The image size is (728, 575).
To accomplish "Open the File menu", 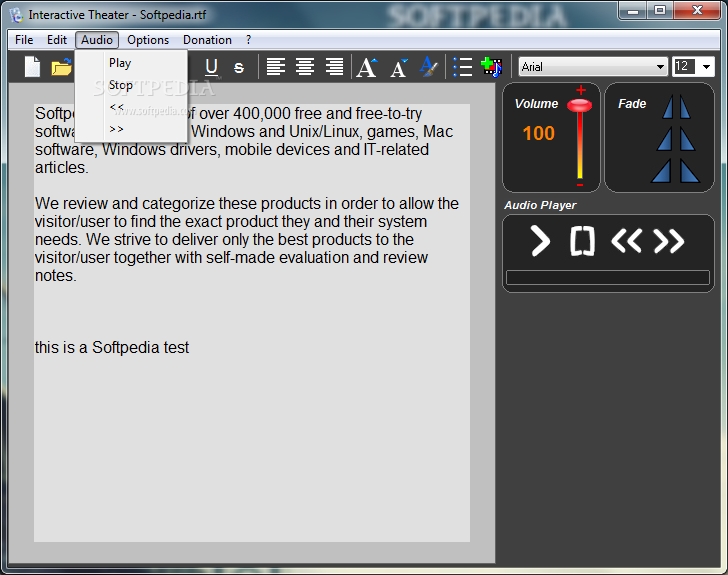I will 24,40.
